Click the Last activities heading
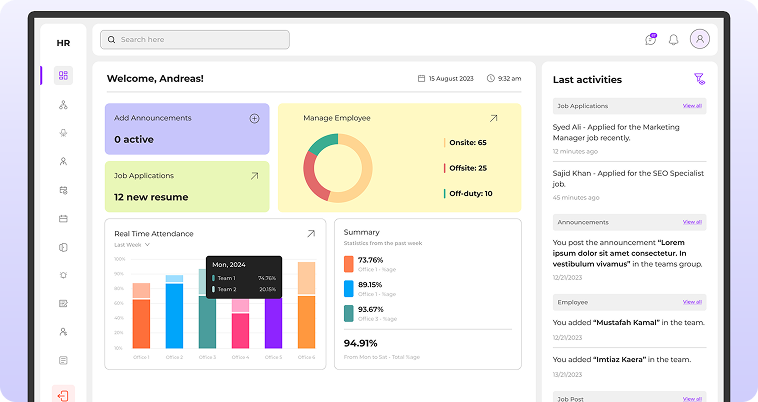 pos(587,80)
